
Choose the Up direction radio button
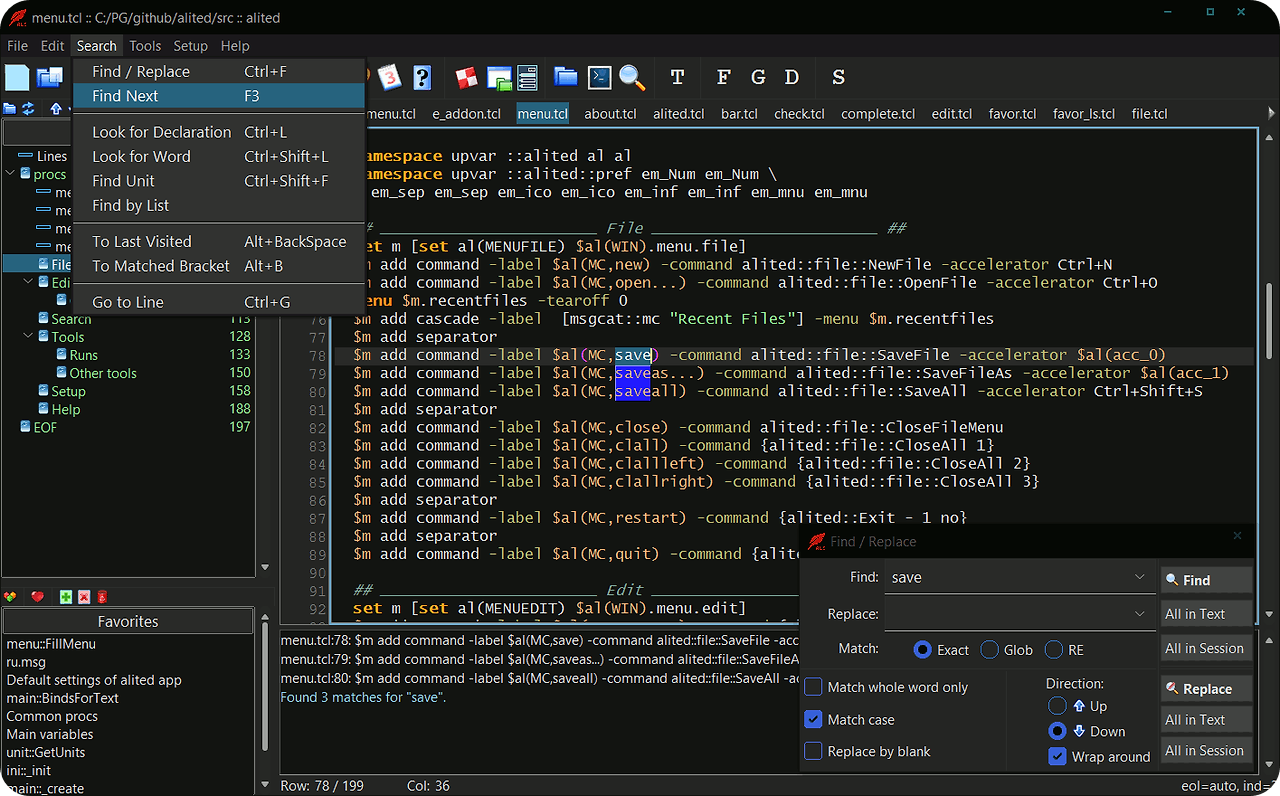tap(1057, 706)
